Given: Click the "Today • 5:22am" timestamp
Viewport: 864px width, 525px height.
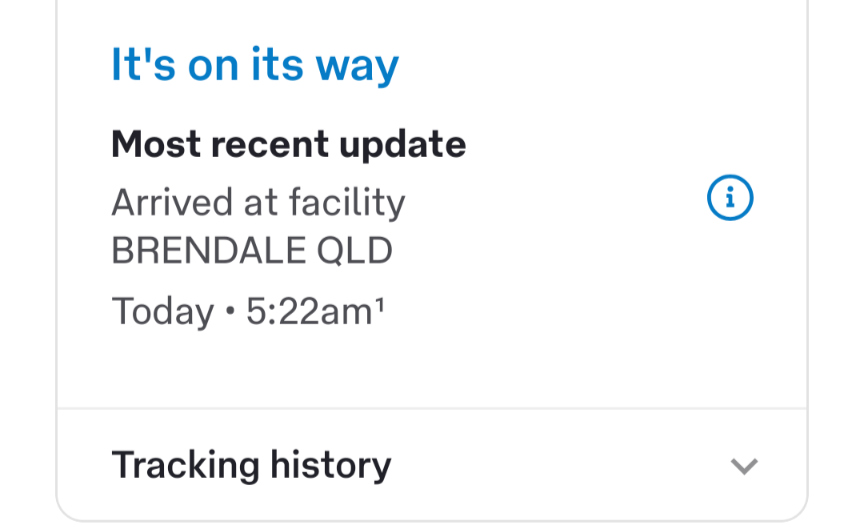Looking at the screenshot, I should pyautogui.click(x=243, y=311).
